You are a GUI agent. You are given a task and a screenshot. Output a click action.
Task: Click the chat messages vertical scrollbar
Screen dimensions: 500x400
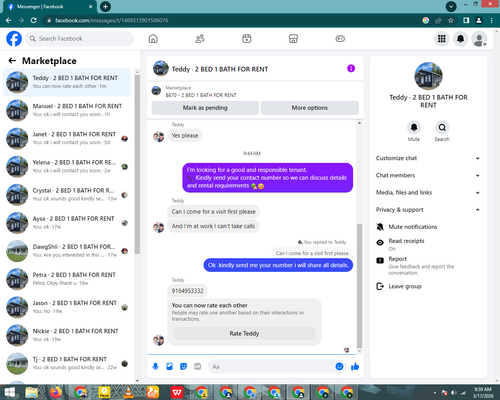click(x=359, y=286)
